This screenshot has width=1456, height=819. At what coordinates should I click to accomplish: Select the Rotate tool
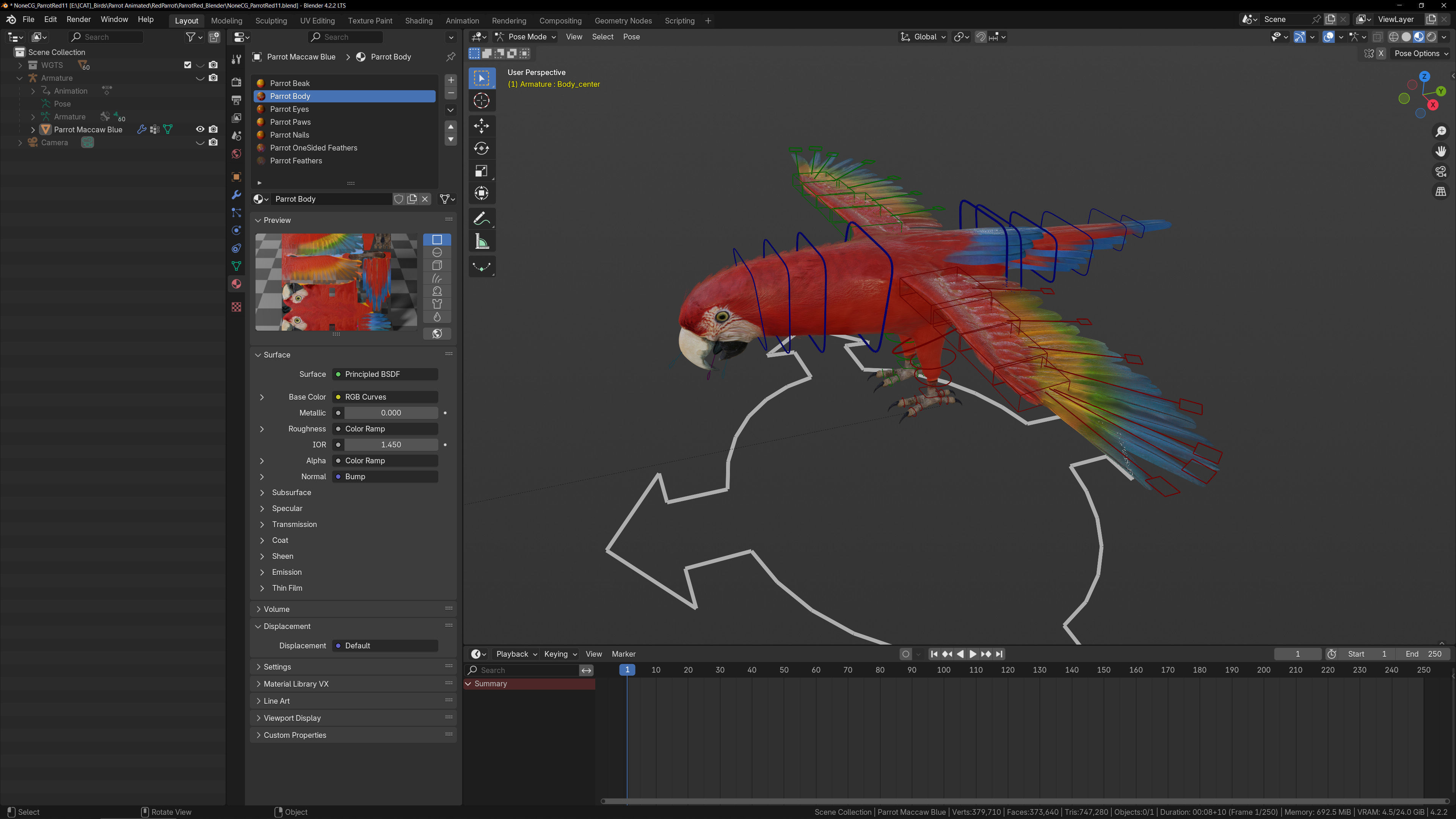pyautogui.click(x=482, y=148)
